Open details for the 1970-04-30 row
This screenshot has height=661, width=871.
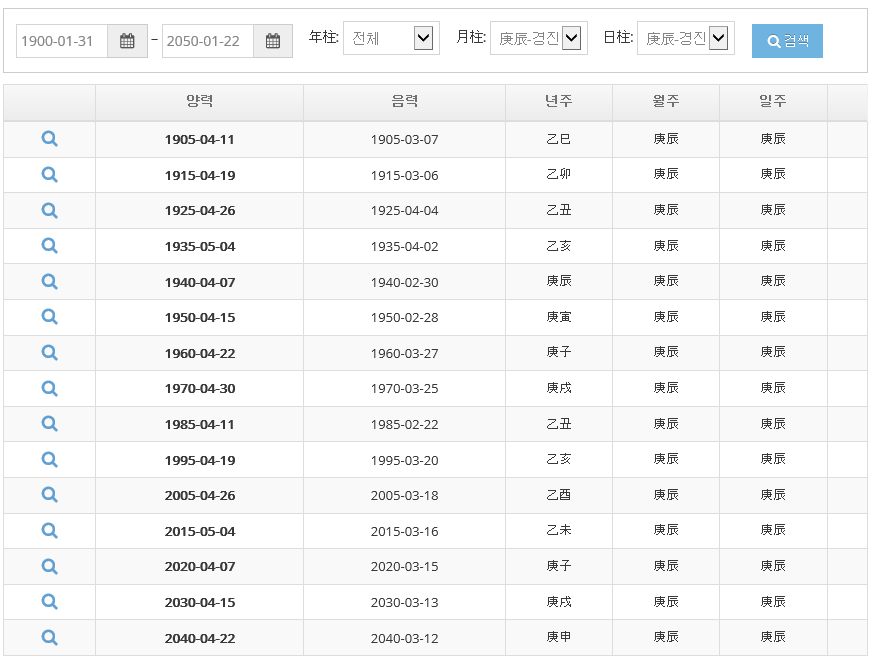click(49, 388)
